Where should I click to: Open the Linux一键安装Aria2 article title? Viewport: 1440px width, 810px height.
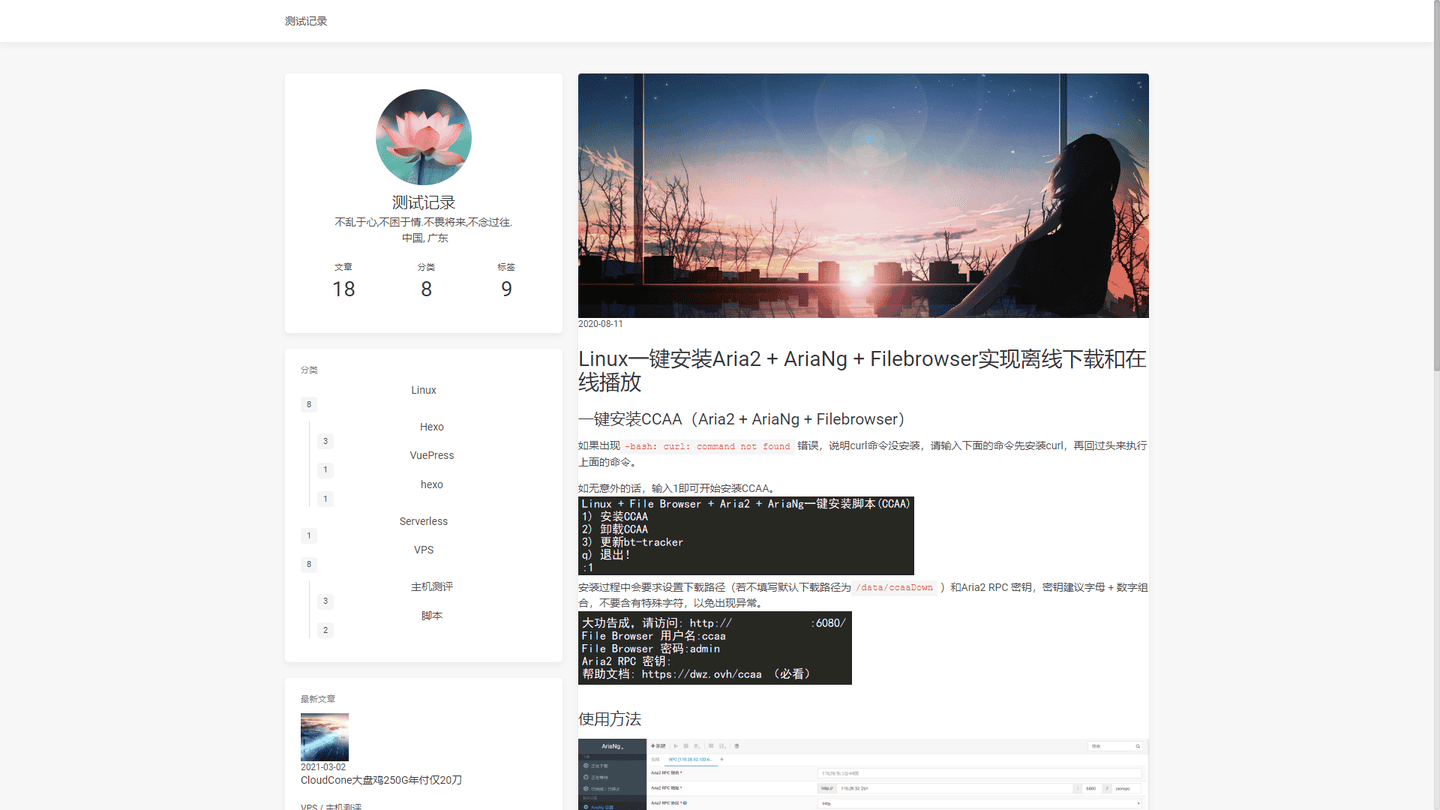(862, 370)
